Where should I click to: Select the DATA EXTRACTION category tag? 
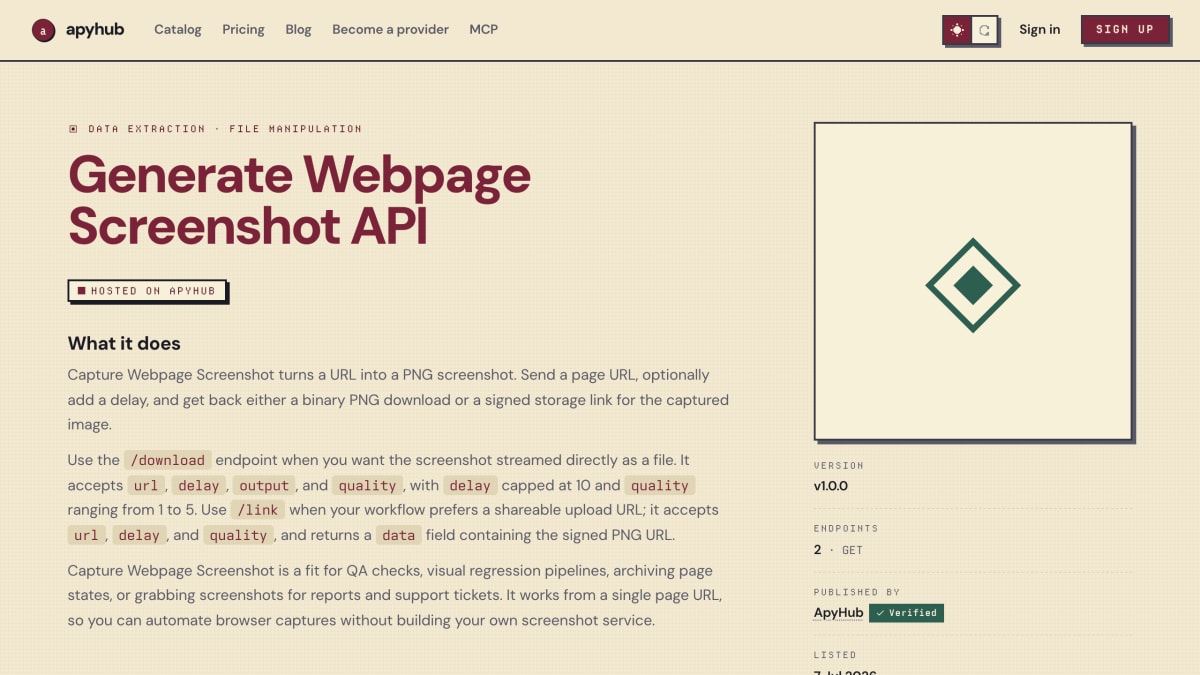pos(147,129)
